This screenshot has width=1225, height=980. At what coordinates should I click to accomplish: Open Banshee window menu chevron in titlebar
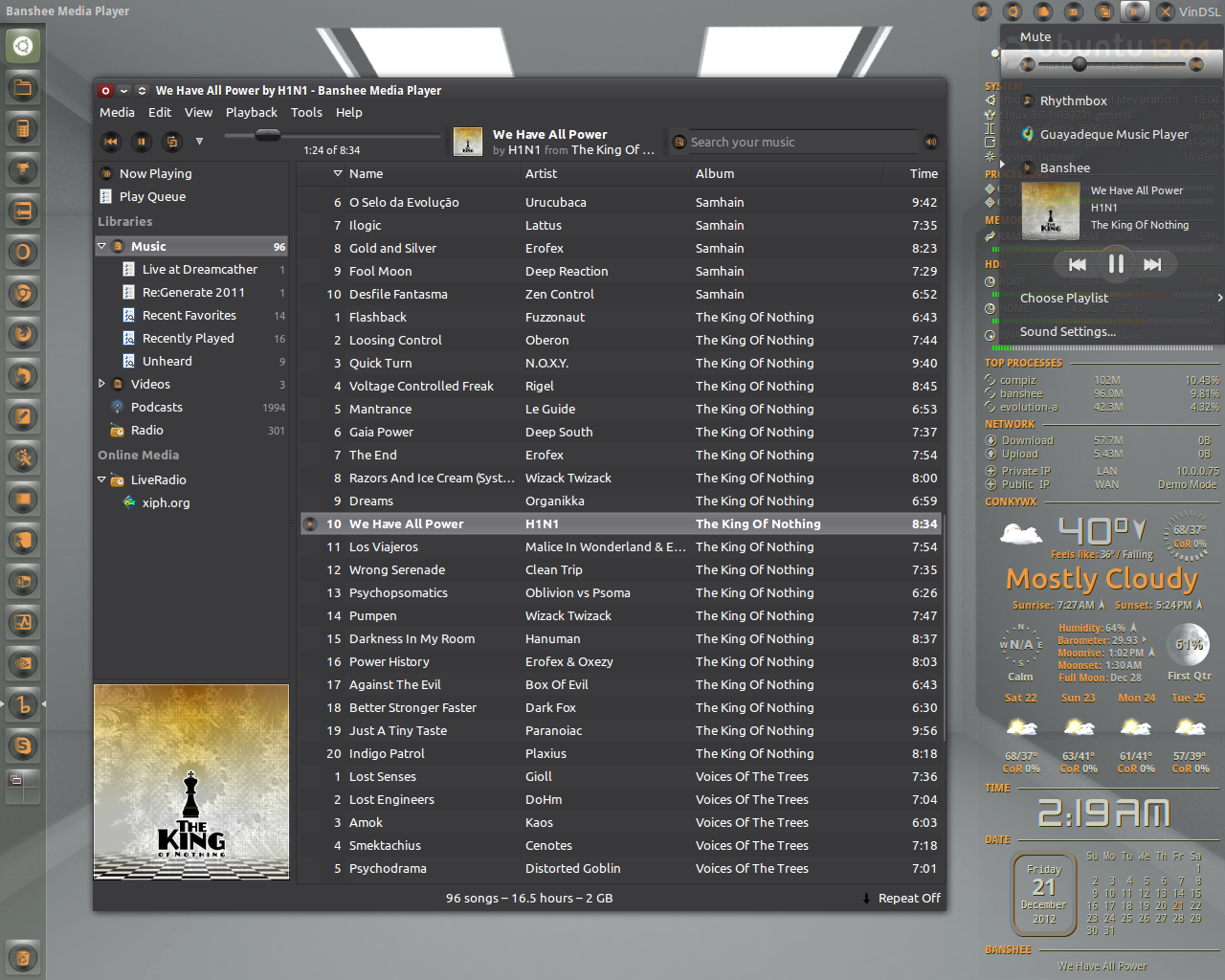click(124, 90)
